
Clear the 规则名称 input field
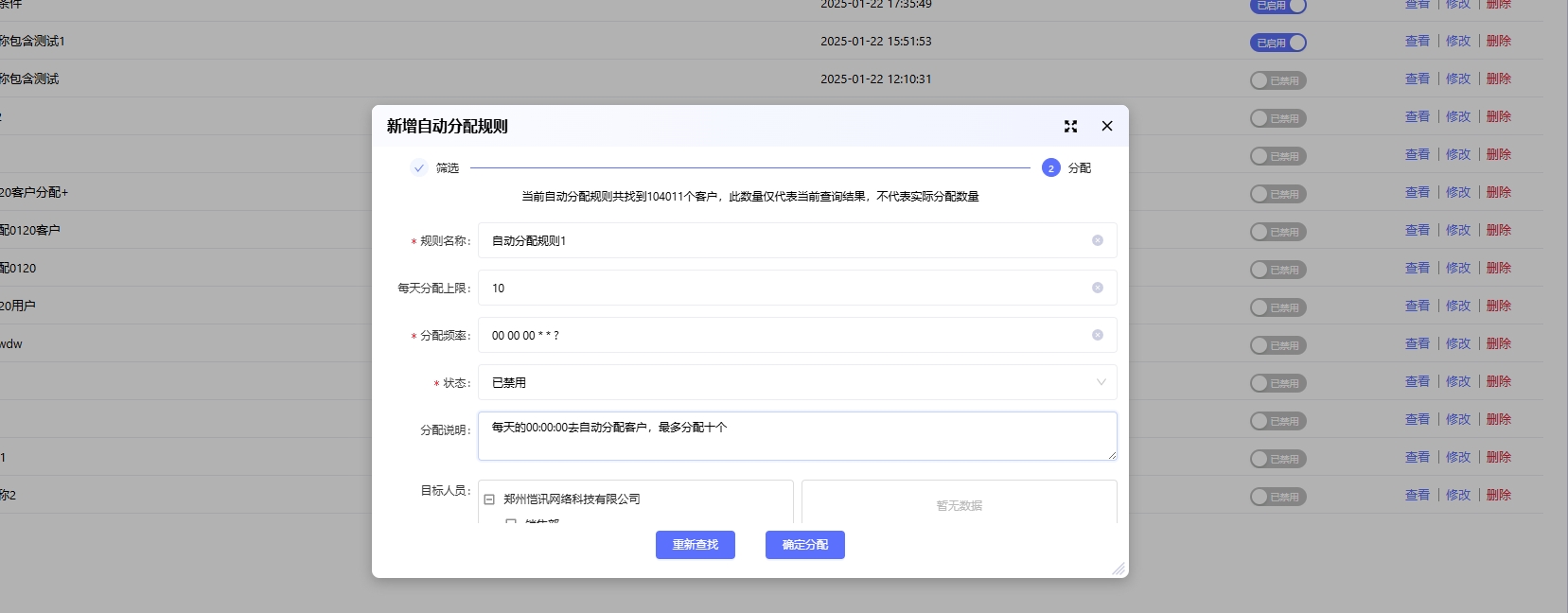click(1097, 240)
